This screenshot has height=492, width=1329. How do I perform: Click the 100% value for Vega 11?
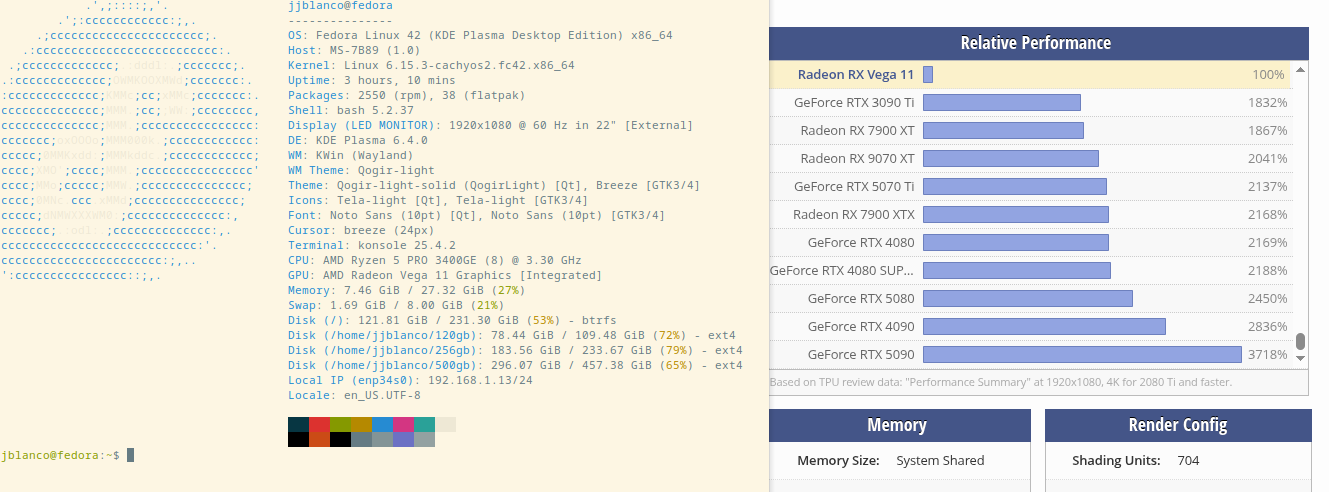pos(1270,74)
